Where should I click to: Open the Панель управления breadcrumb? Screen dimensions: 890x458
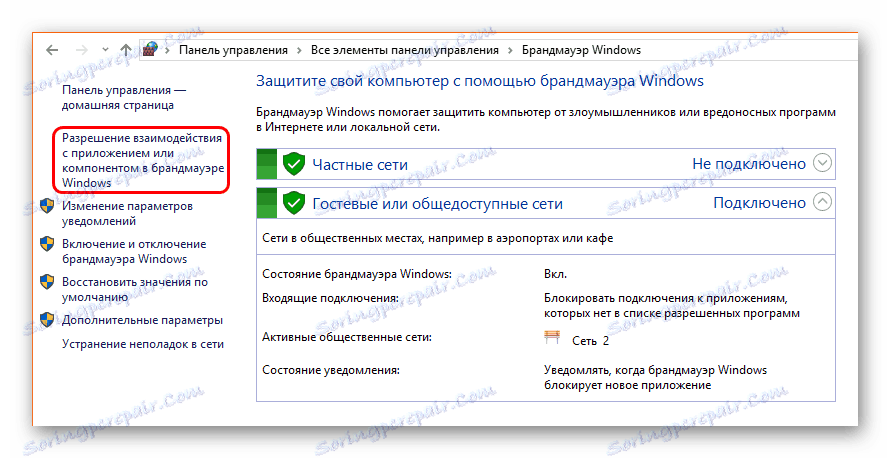(233, 50)
